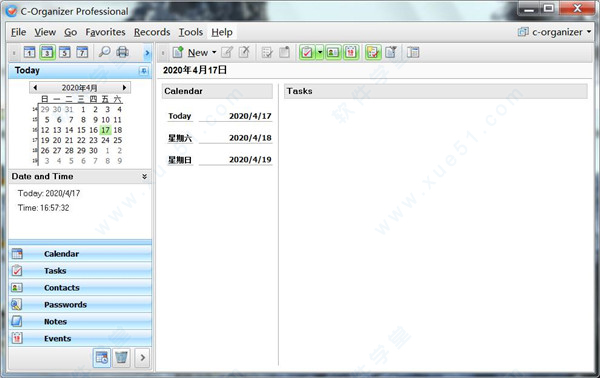This screenshot has height=378, width=600.
Task: Expand left toolbar overflow chevron
Action: [x=147, y=53]
